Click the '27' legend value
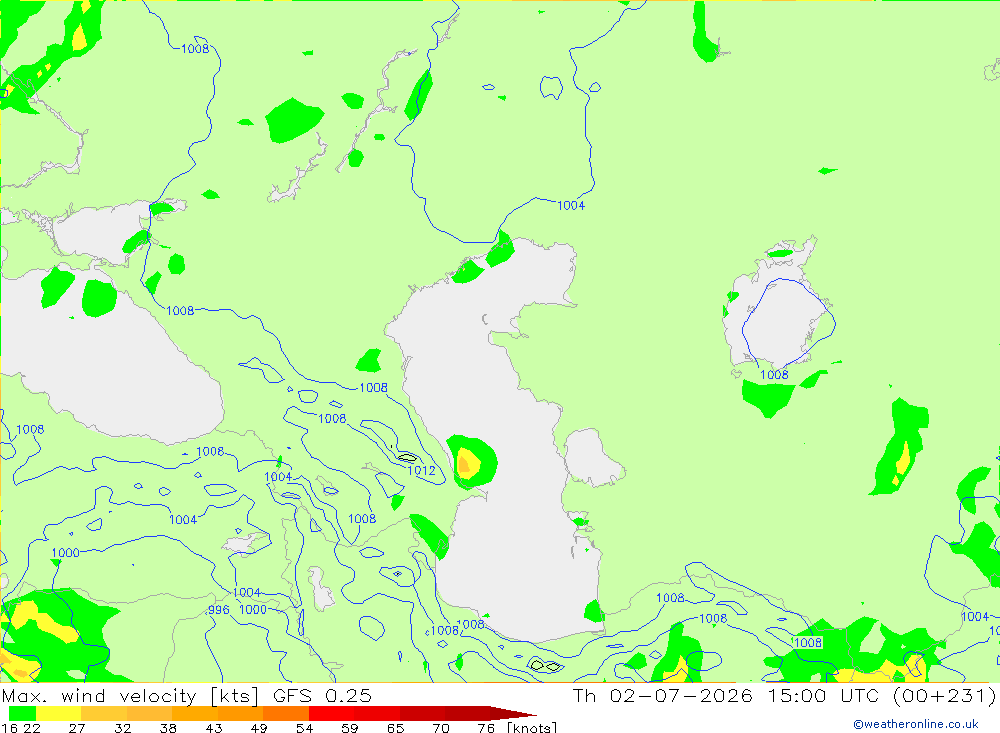 pos(77,727)
